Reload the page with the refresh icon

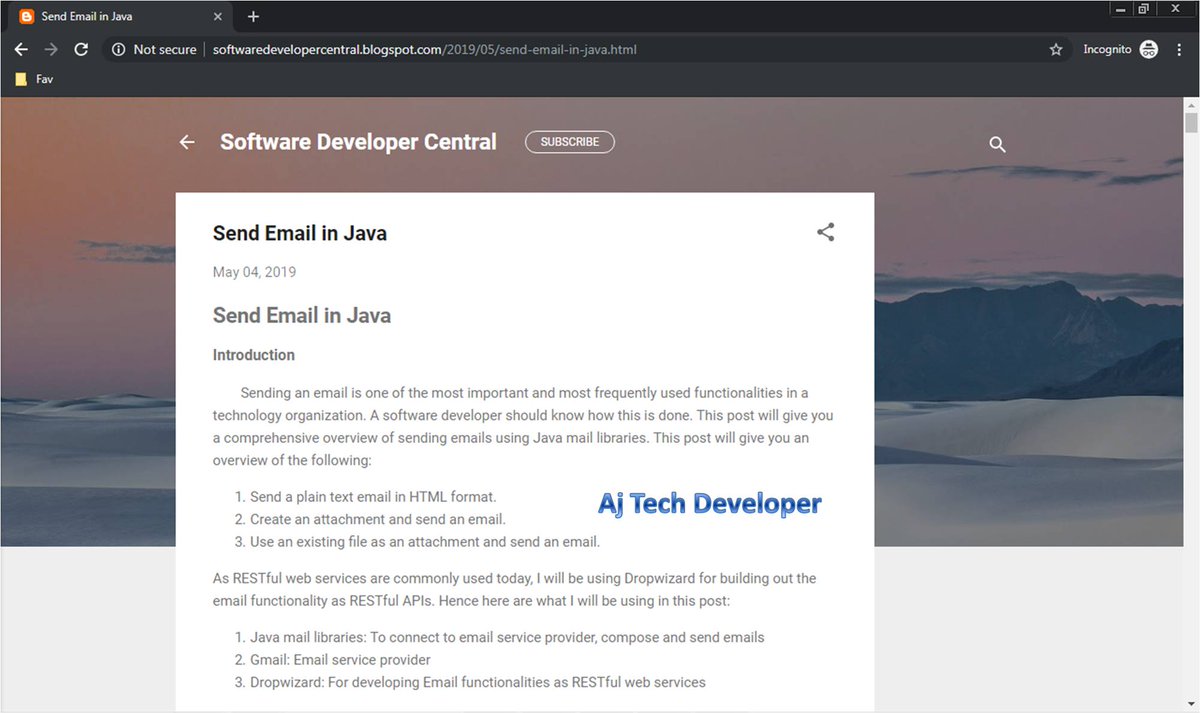(x=81, y=49)
